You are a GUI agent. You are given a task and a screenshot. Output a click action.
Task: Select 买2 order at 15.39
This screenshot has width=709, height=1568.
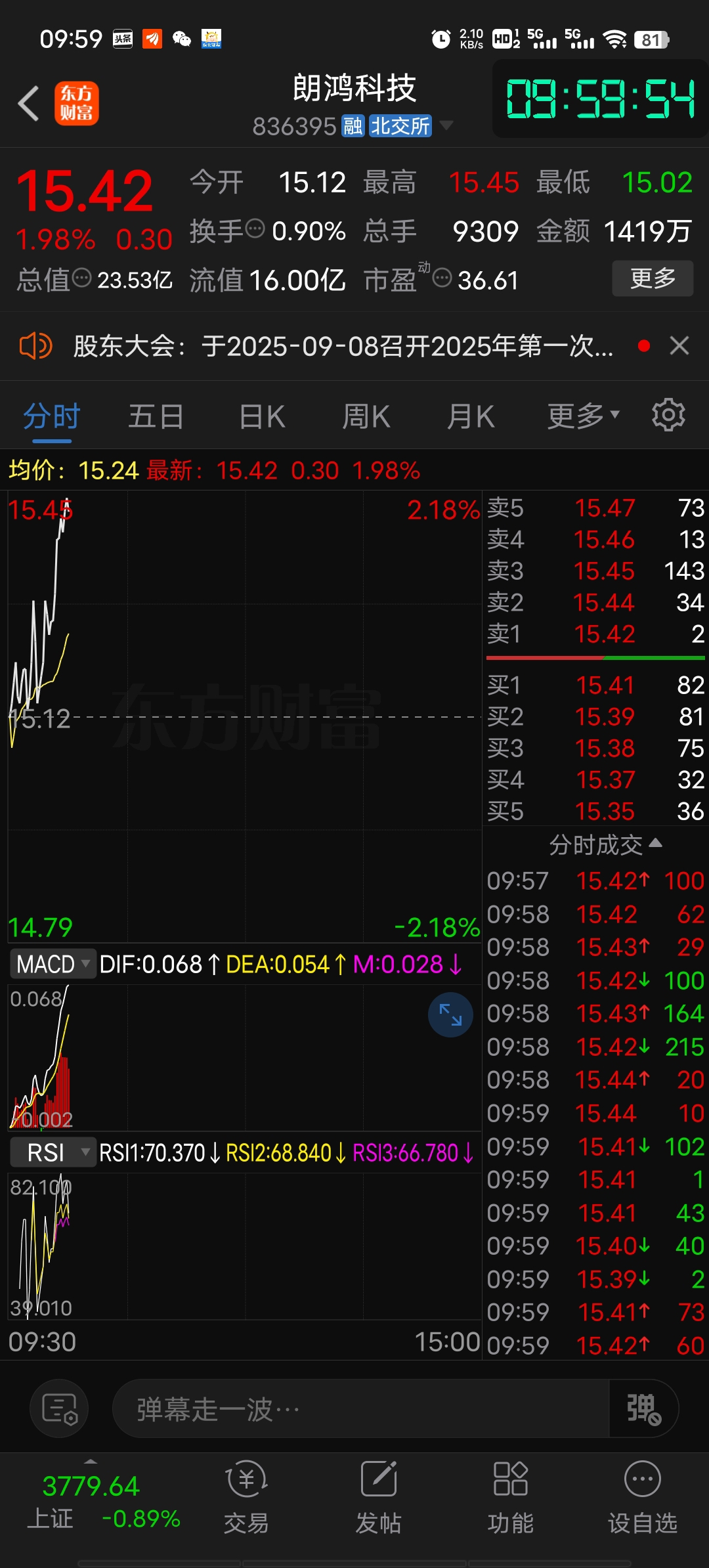point(595,716)
